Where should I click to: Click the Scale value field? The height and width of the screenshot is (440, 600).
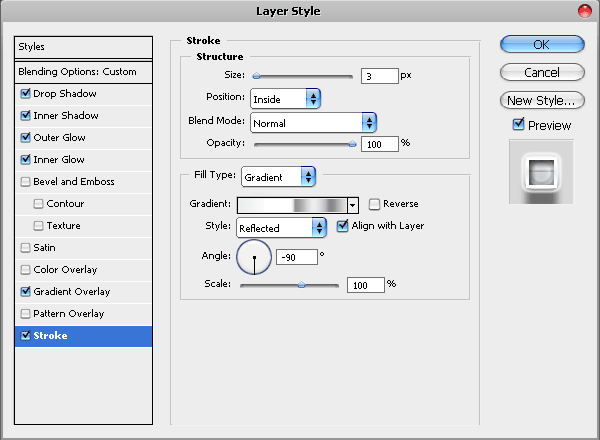point(365,285)
